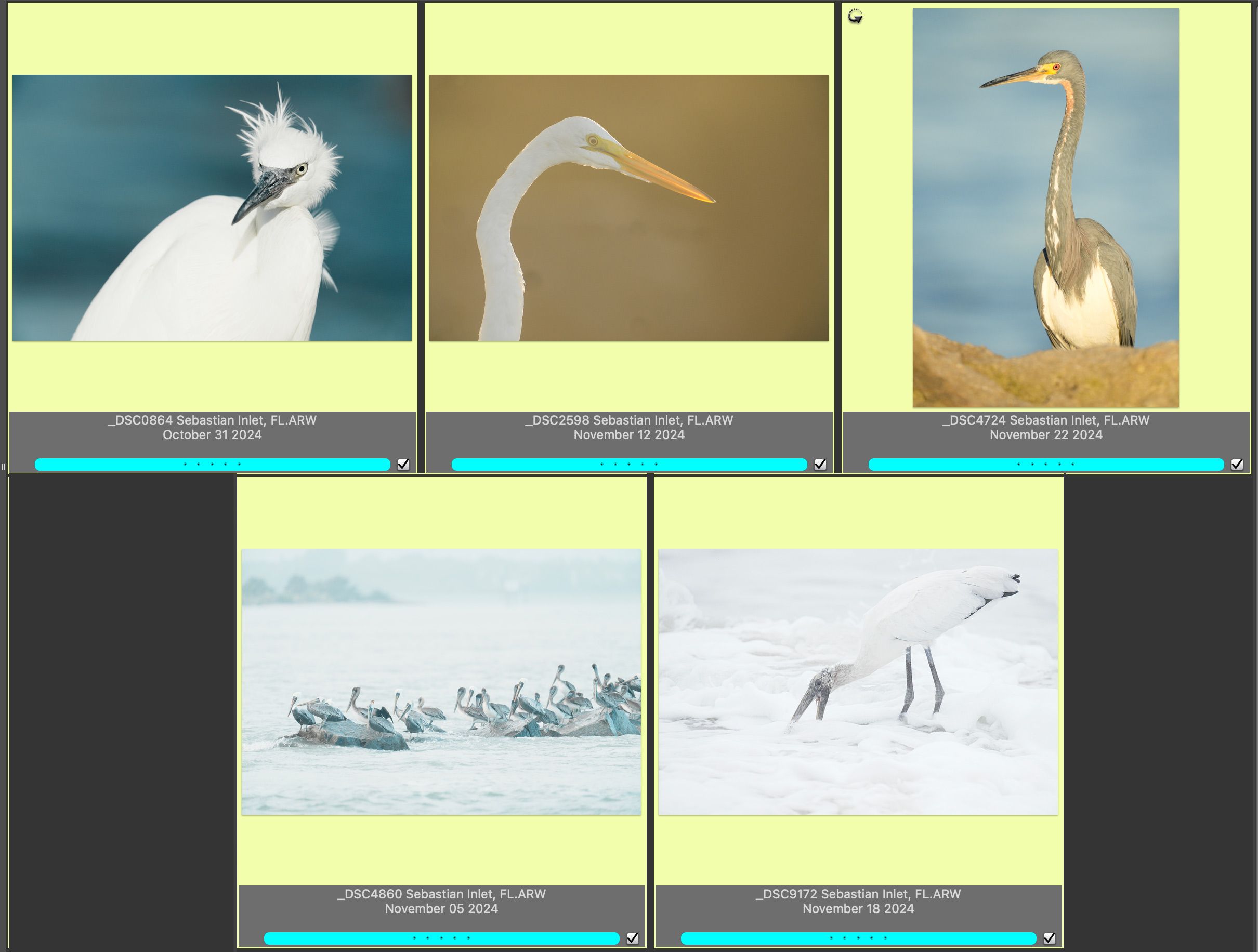Click the filename _DSC0864 Sebastian Inlet, FL.ARW

tap(212, 420)
